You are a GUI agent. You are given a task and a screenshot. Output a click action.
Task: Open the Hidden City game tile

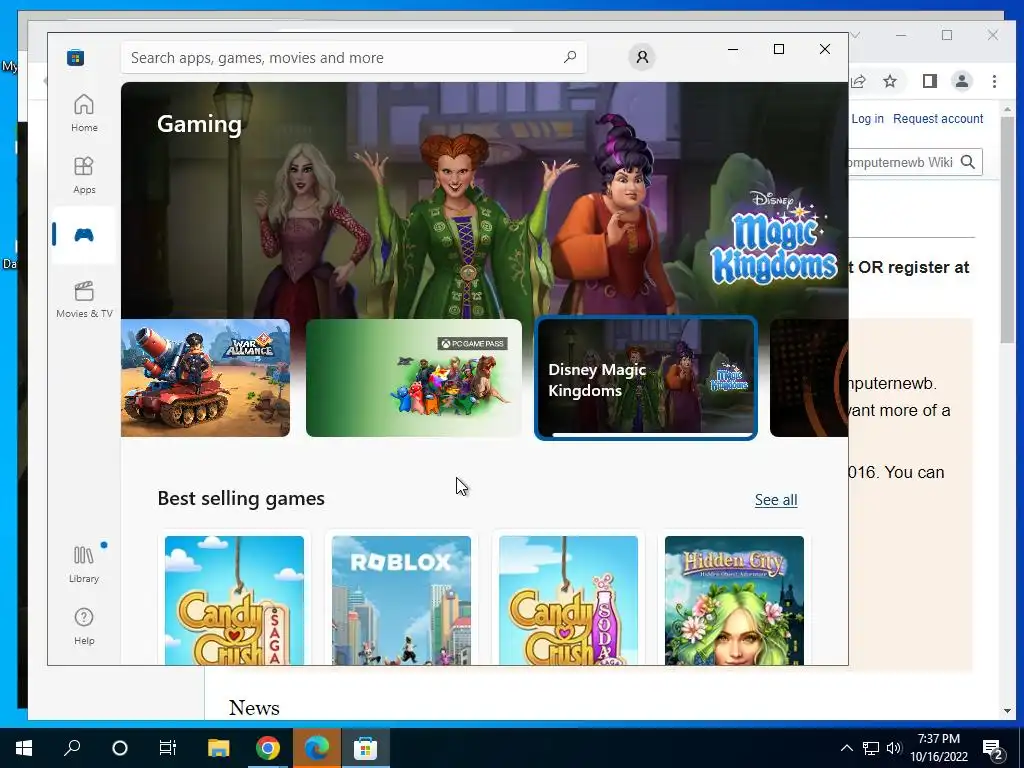pyautogui.click(x=734, y=600)
